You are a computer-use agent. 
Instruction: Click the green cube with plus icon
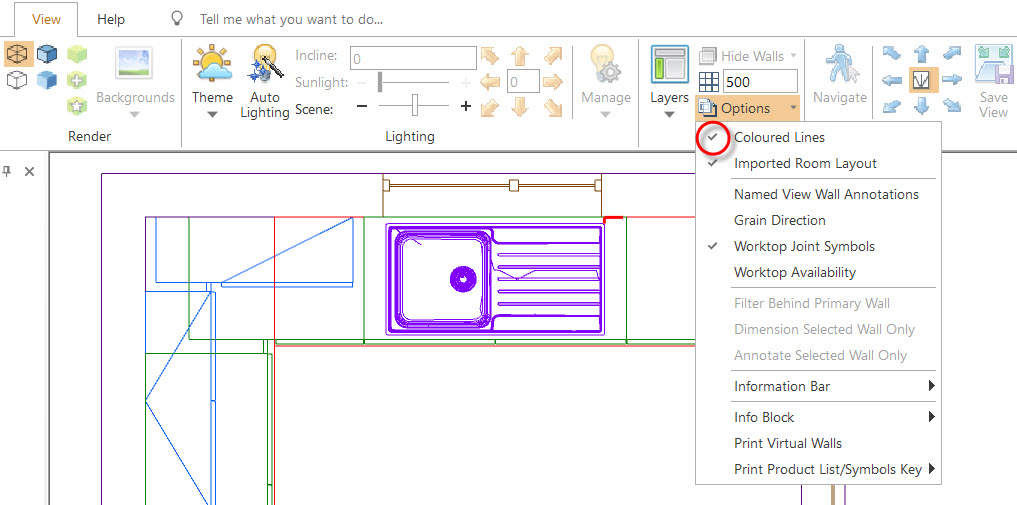pyautogui.click(x=77, y=80)
